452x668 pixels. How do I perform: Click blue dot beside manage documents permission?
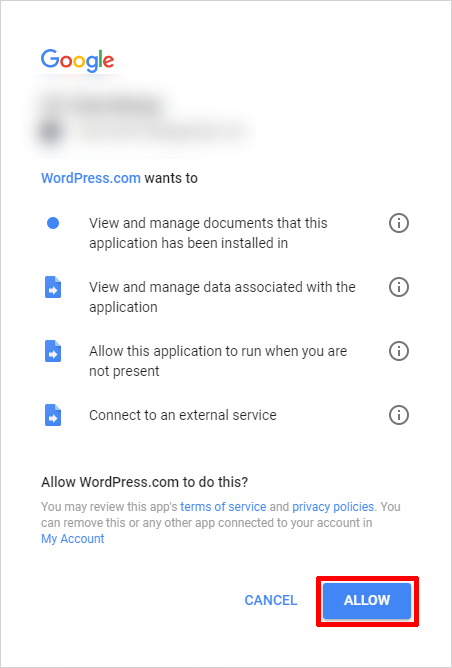[53, 223]
